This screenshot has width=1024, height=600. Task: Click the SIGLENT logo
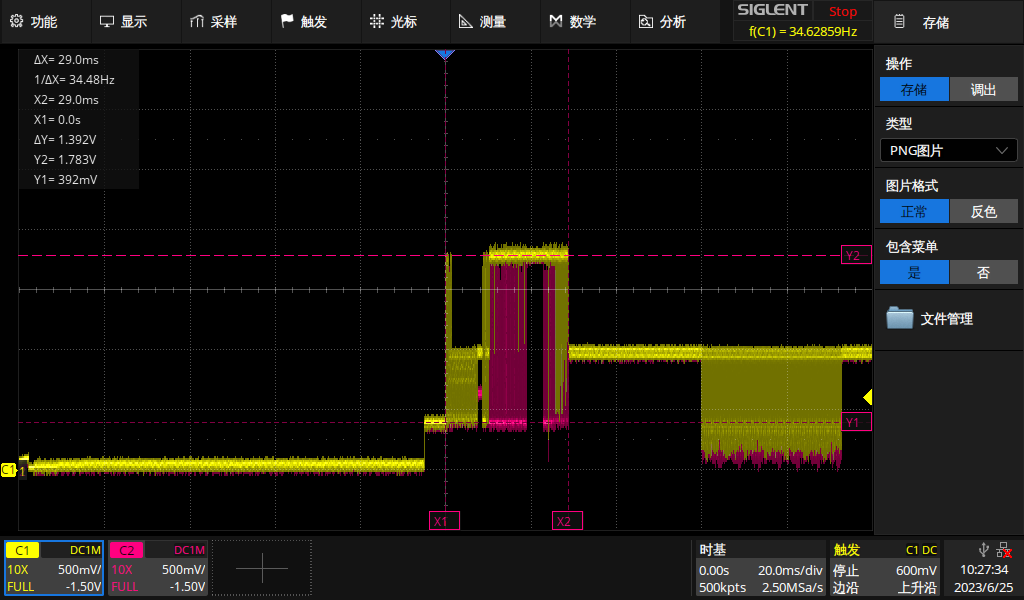pos(773,11)
